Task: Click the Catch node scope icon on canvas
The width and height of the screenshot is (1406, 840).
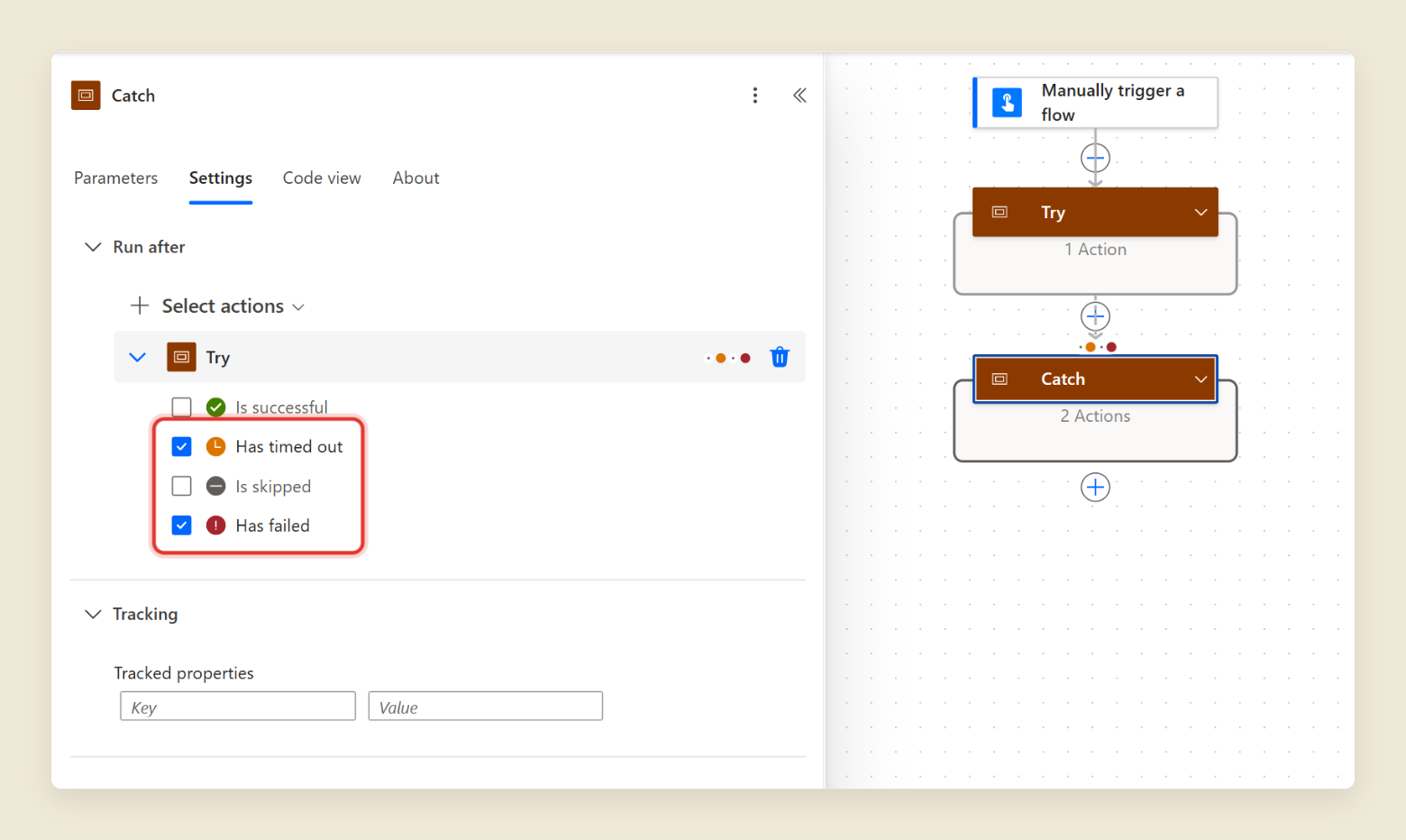Action: tap(1000, 379)
